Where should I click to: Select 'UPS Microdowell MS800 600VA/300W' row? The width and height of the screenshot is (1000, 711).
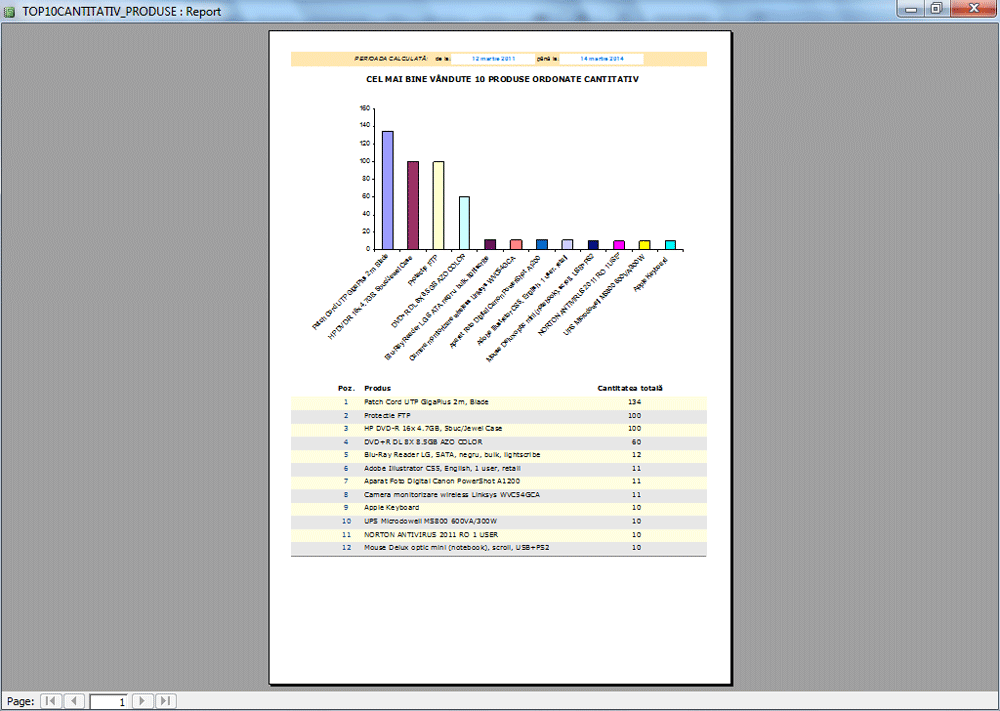tap(499, 522)
